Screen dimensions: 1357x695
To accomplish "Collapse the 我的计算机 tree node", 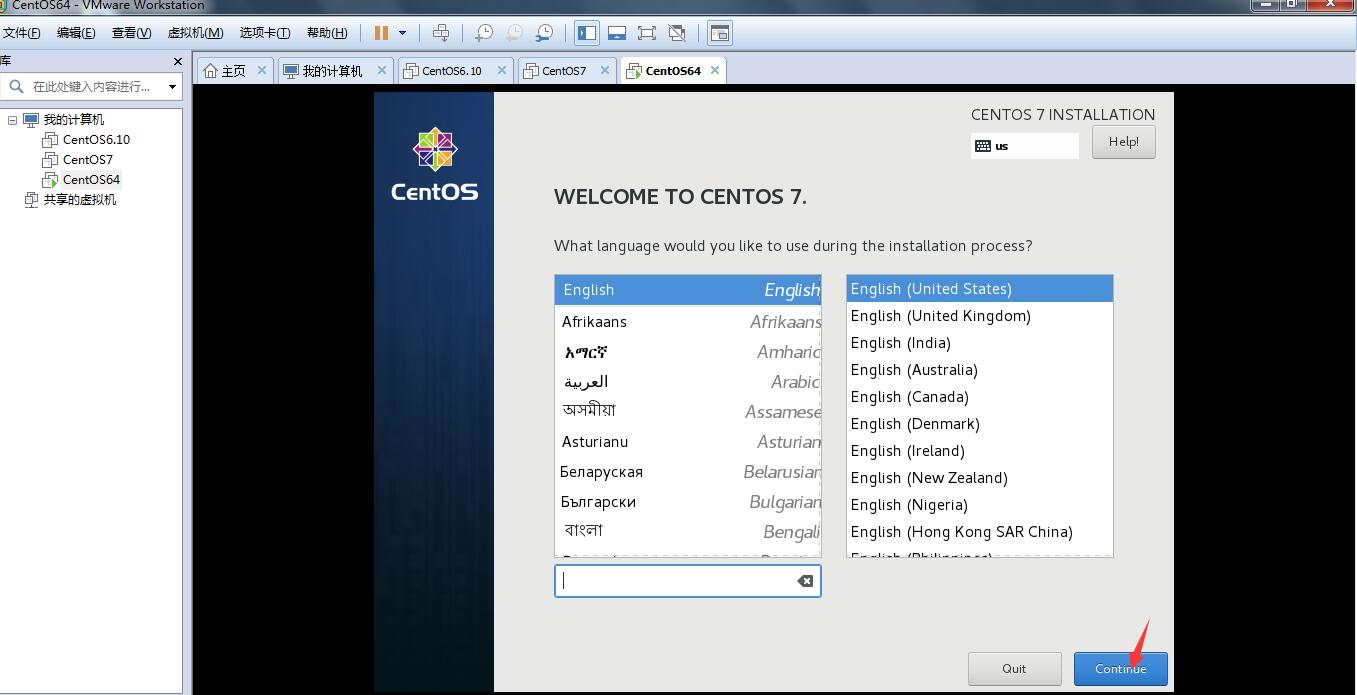I will (12, 120).
